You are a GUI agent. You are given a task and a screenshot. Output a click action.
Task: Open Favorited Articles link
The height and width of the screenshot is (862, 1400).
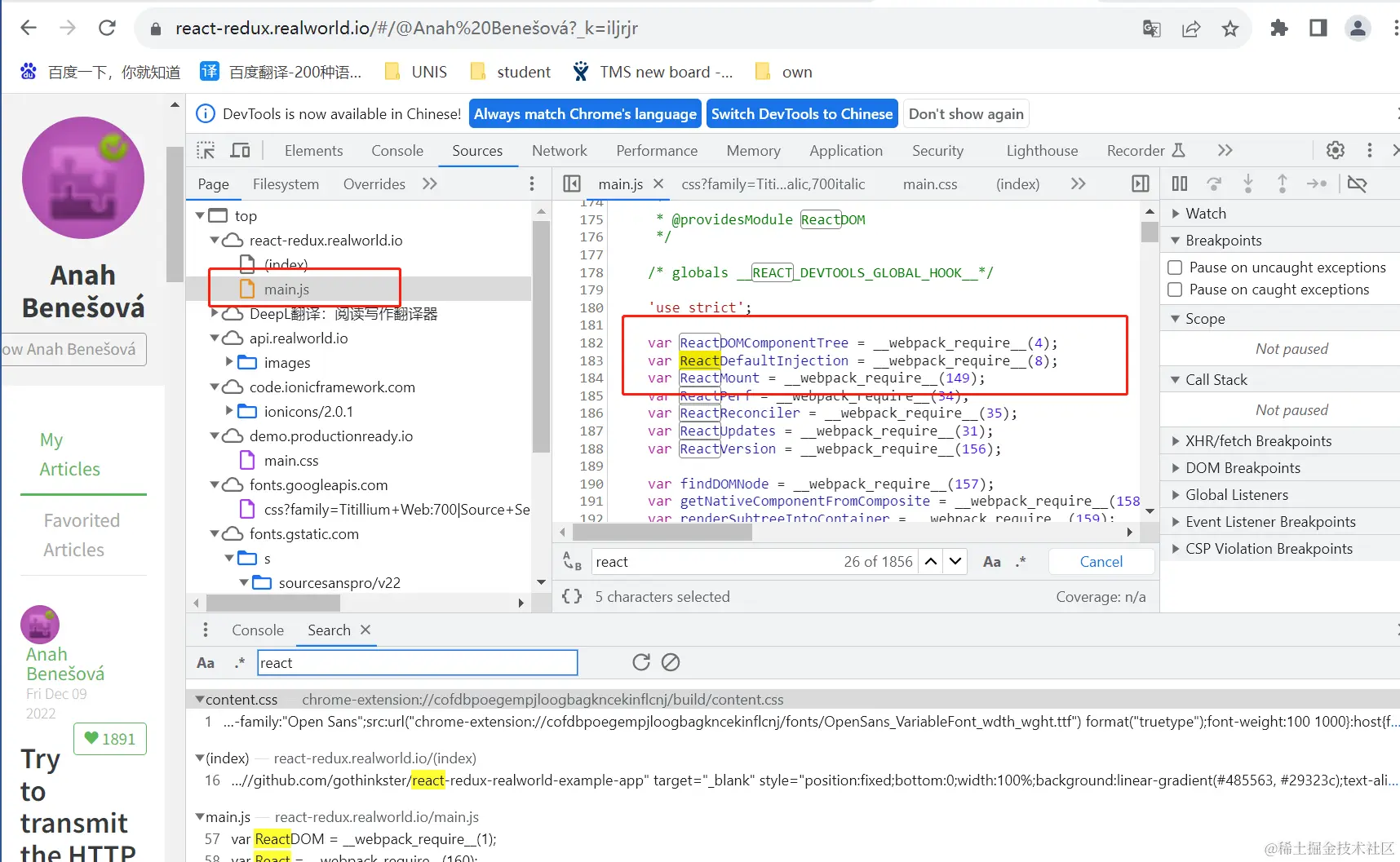click(82, 535)
